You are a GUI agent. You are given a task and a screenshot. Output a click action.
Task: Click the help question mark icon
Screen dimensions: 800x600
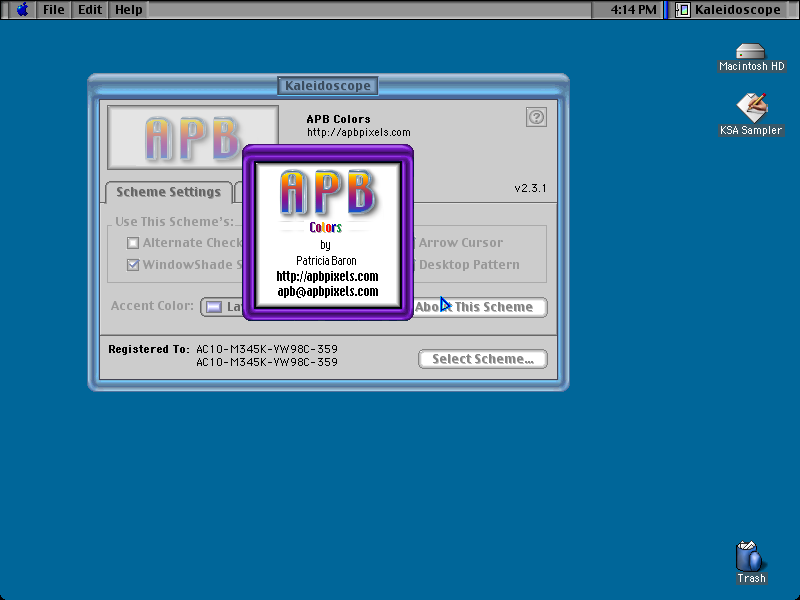(x=536, y=117)
